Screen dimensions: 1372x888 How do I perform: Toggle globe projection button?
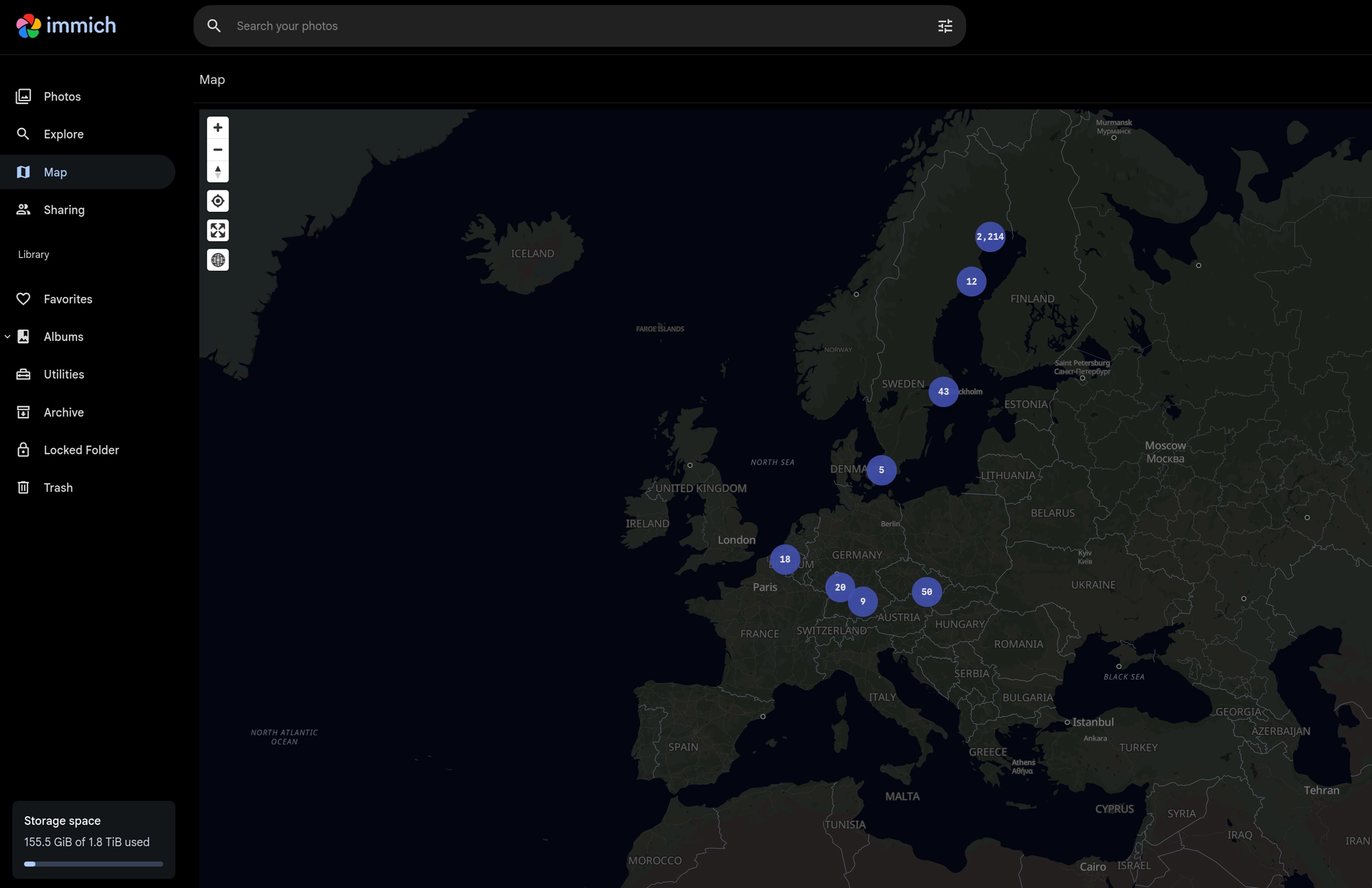point(218,260)
